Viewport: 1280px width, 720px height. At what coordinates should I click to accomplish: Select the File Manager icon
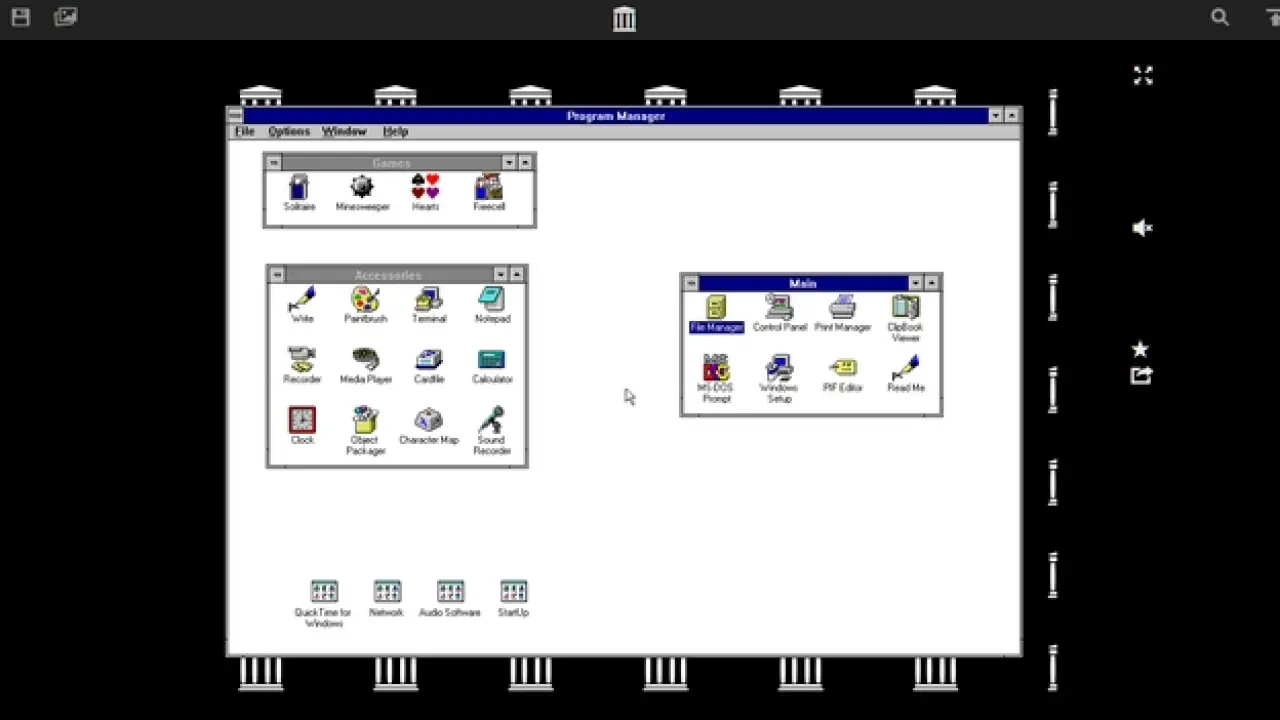[716, 308]
